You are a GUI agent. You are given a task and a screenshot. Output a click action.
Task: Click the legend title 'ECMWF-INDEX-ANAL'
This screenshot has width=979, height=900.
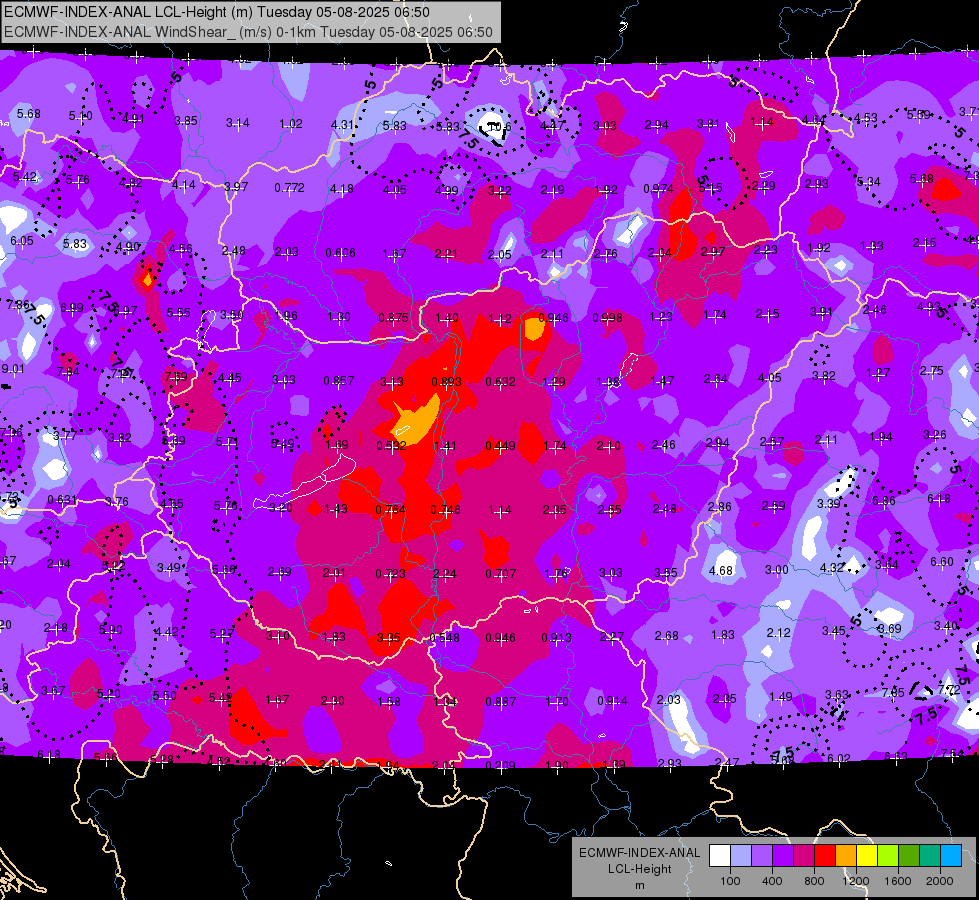(639, 853)
